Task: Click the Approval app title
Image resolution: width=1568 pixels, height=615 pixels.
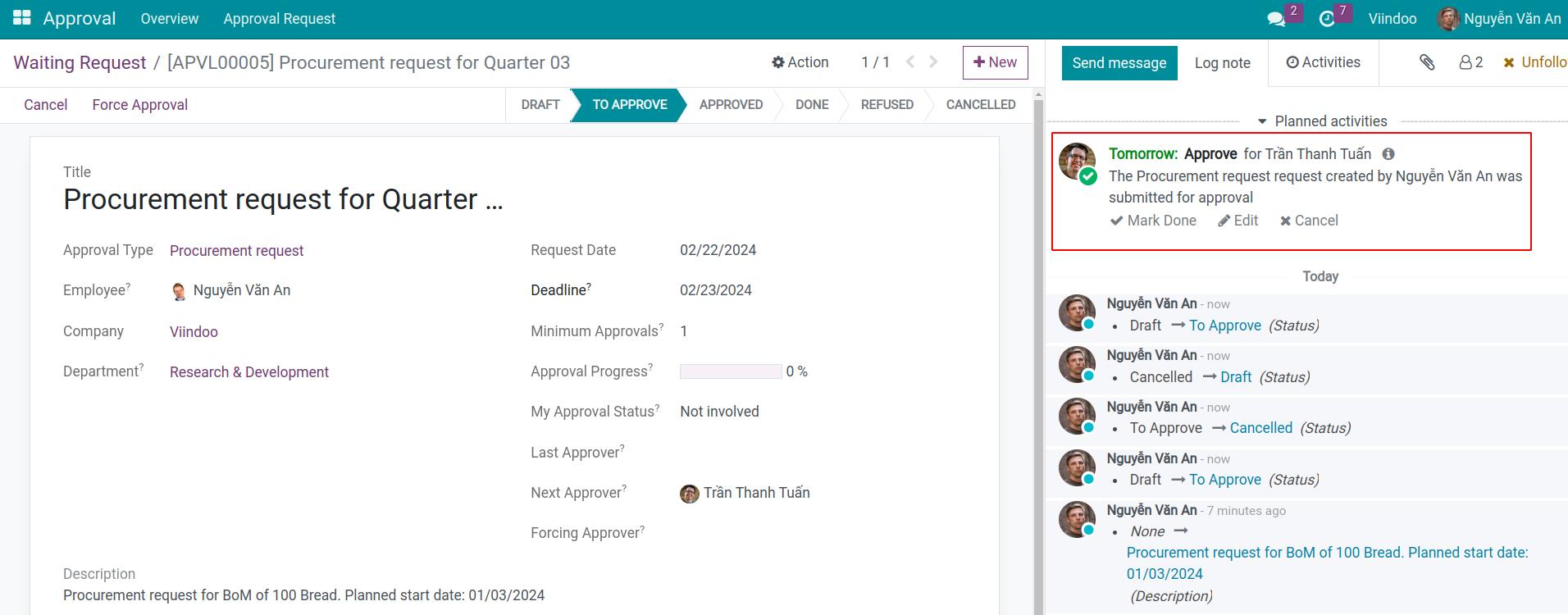Action: pyautogui.click(x=79, y=19)
